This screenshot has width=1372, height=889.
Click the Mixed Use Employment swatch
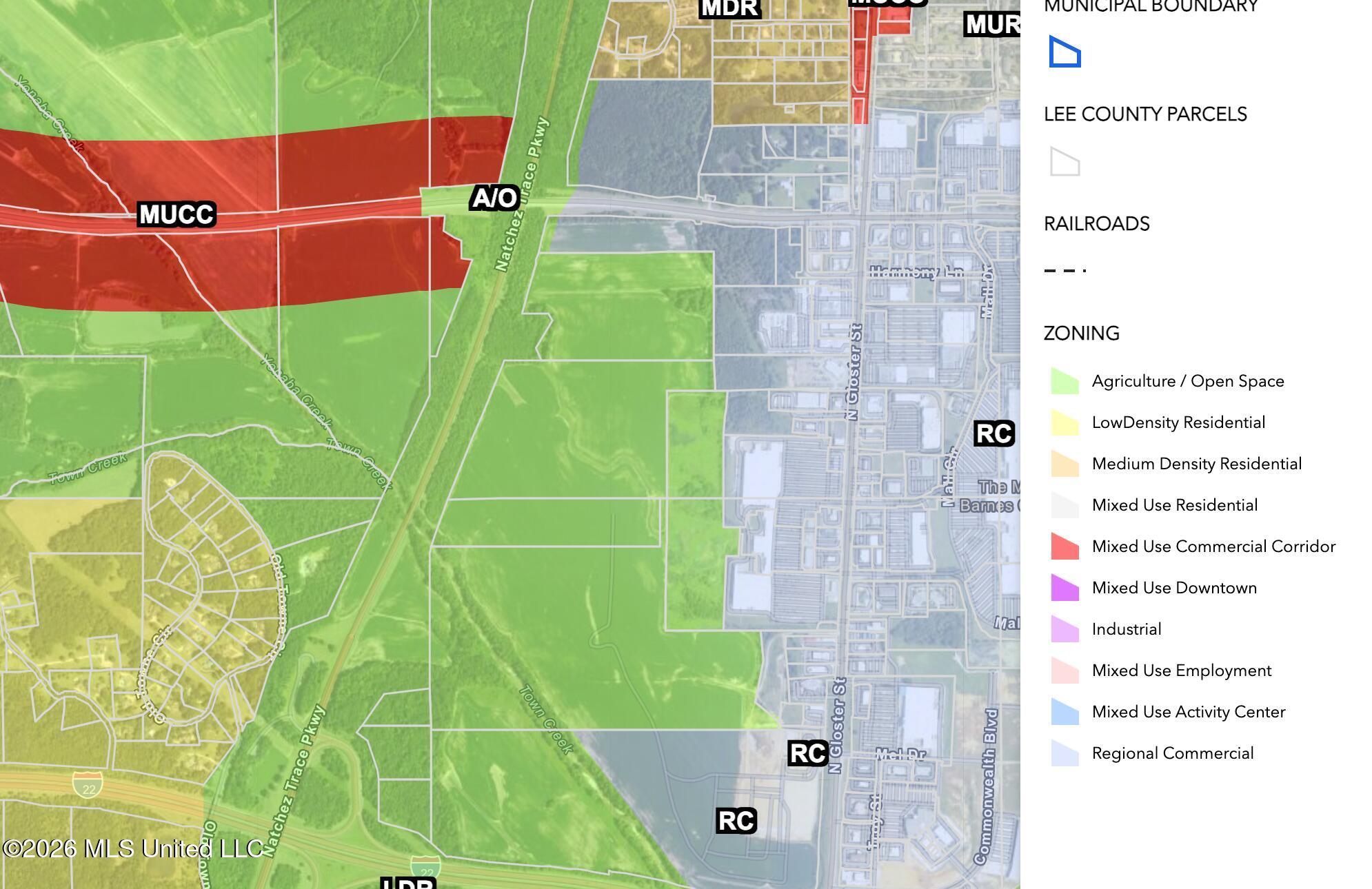tap(1065, 671)
